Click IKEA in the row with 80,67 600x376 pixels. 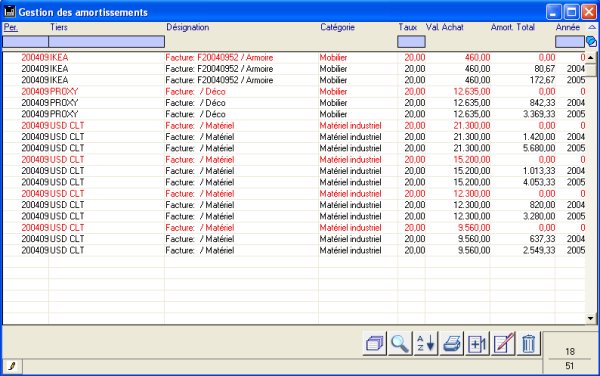[59, 69]
